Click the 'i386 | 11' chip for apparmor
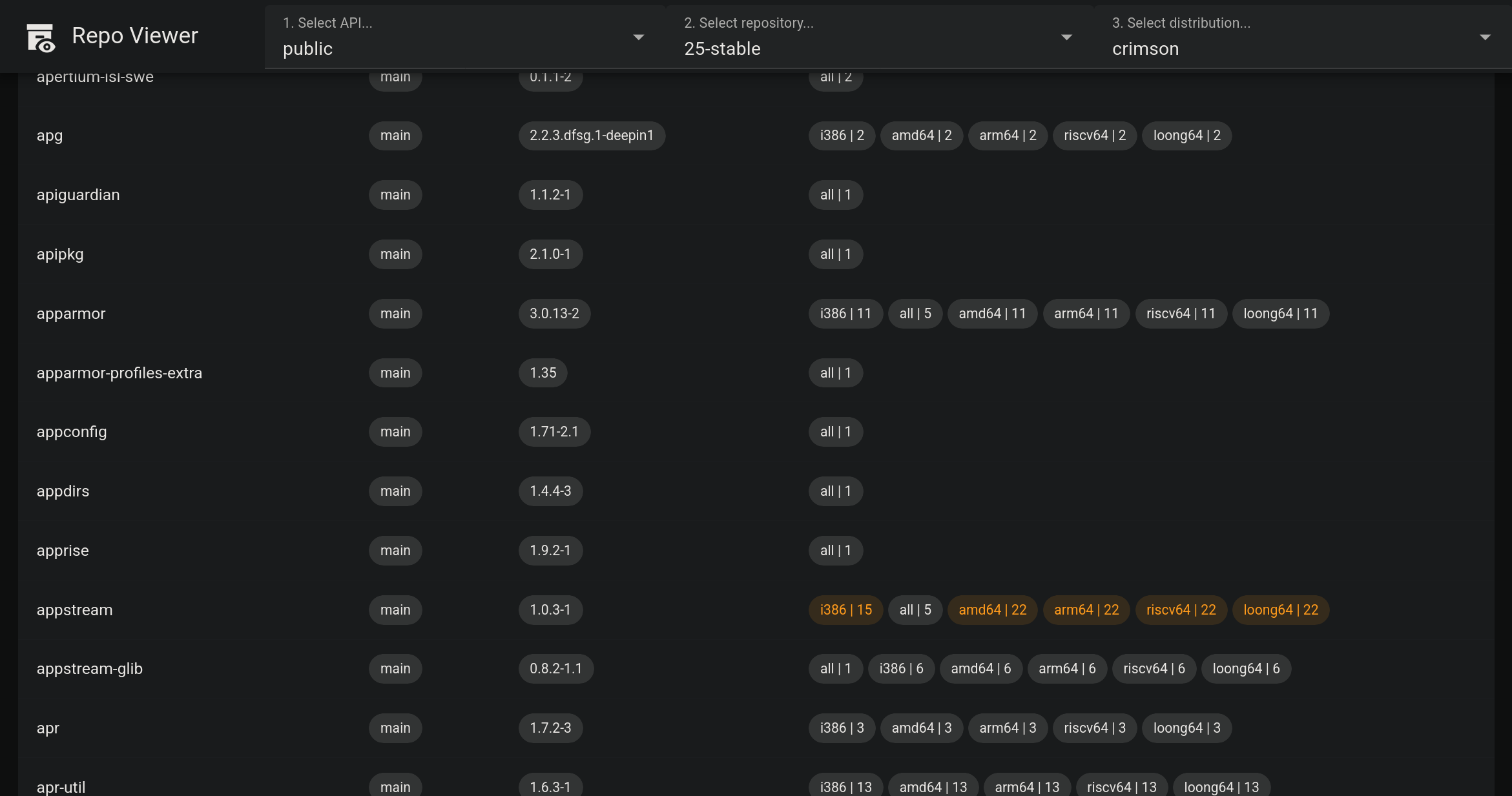This screenshot has width=1512, height=796. point(845,314)
